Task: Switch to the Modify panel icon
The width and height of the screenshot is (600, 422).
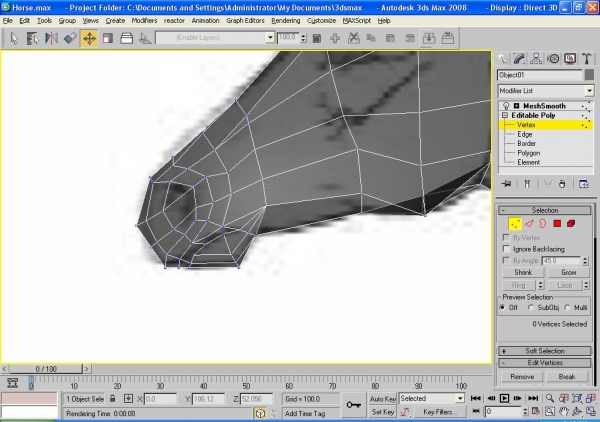Action: [519, 59]
